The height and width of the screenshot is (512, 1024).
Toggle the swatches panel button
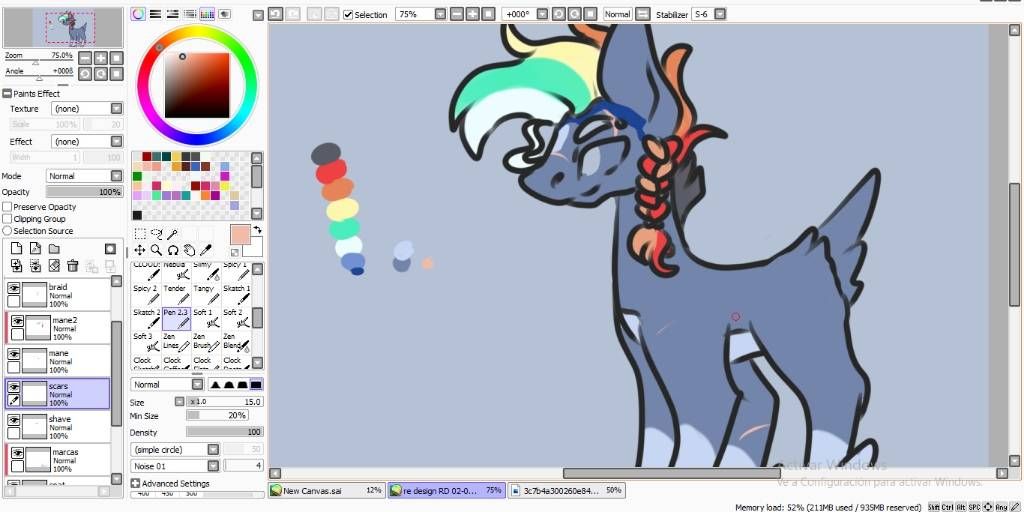[x=207, y=14]
